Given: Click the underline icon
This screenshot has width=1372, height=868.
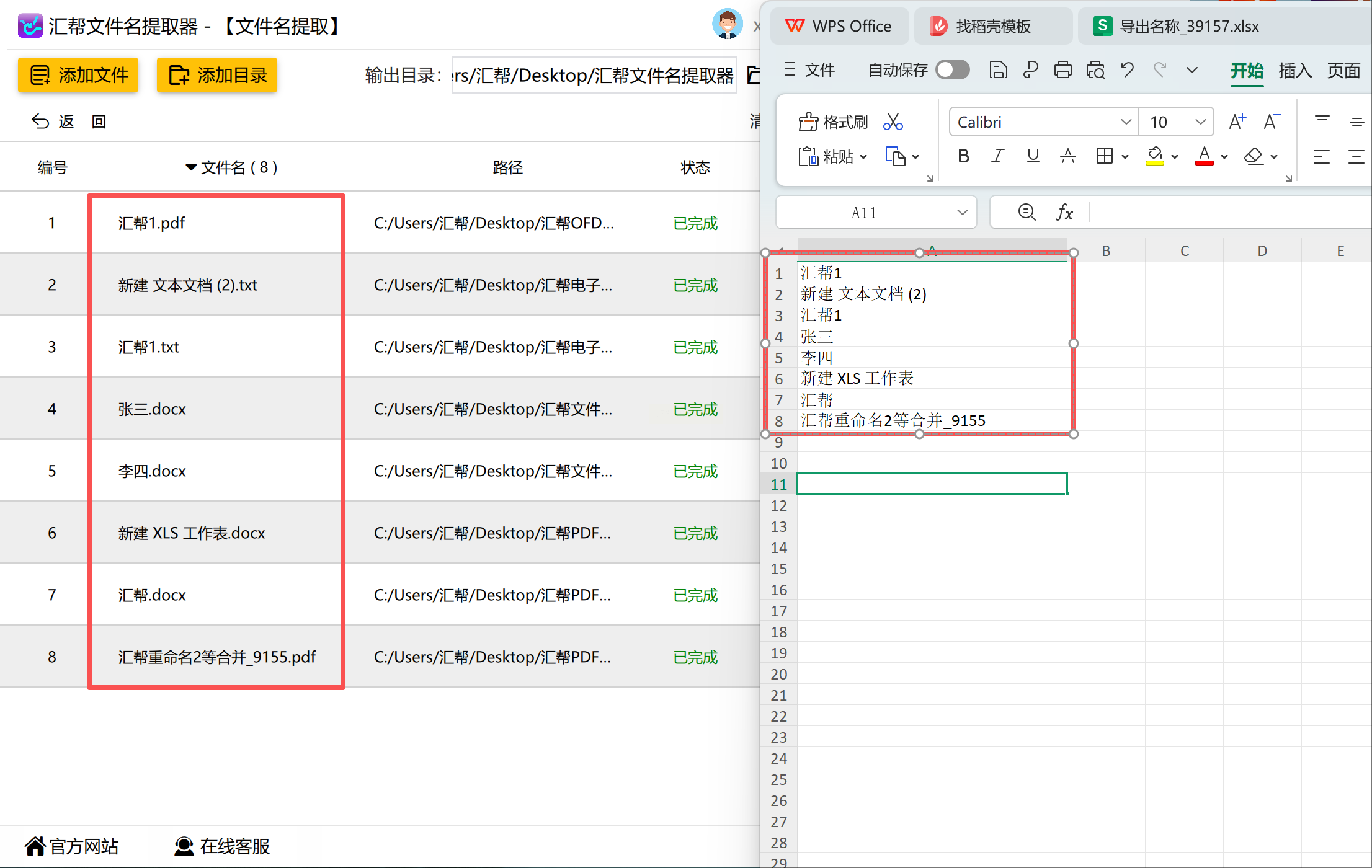Looking at the screenshot, I should click(1033, 156).
